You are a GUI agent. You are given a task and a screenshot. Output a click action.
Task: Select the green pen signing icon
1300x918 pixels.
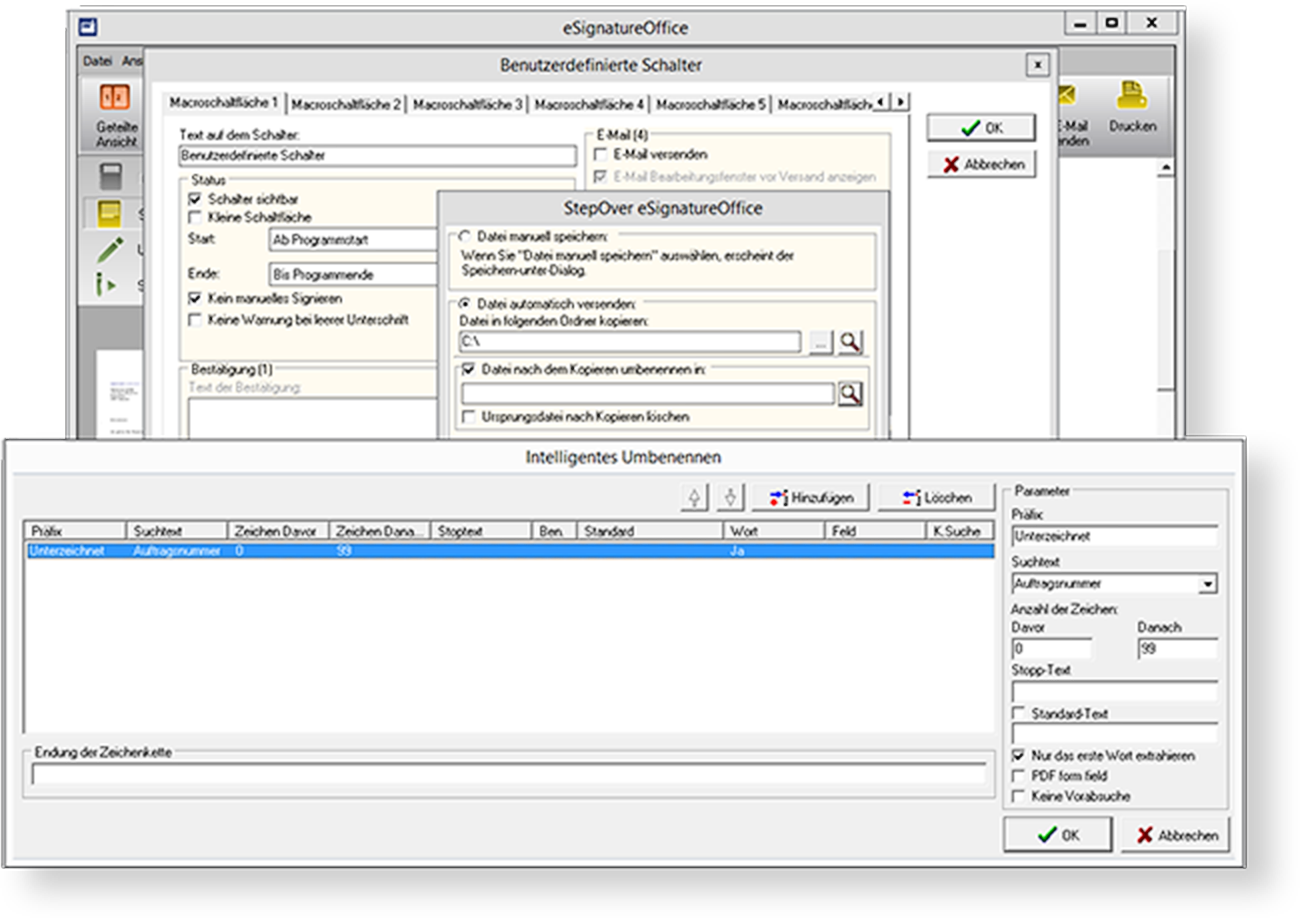click(x=110, y=249)
